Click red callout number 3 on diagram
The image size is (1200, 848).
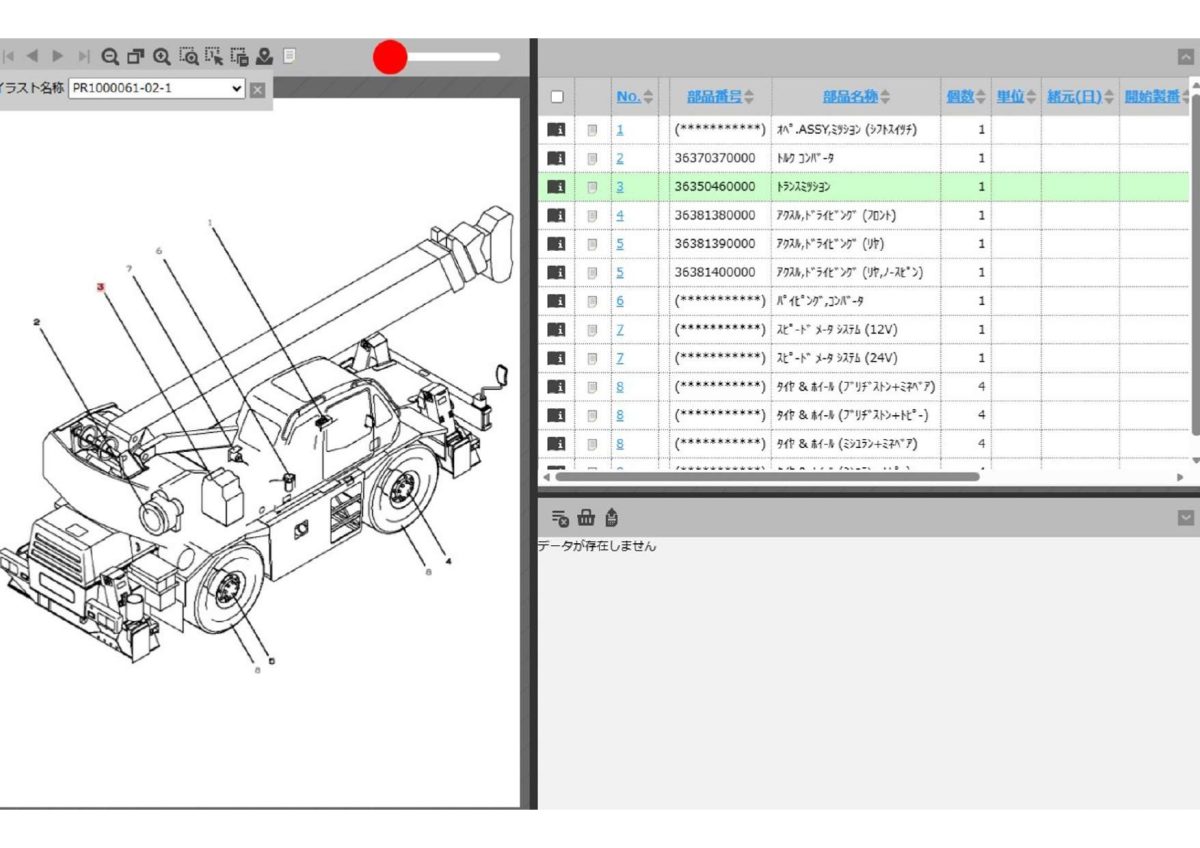pos(100,286)
